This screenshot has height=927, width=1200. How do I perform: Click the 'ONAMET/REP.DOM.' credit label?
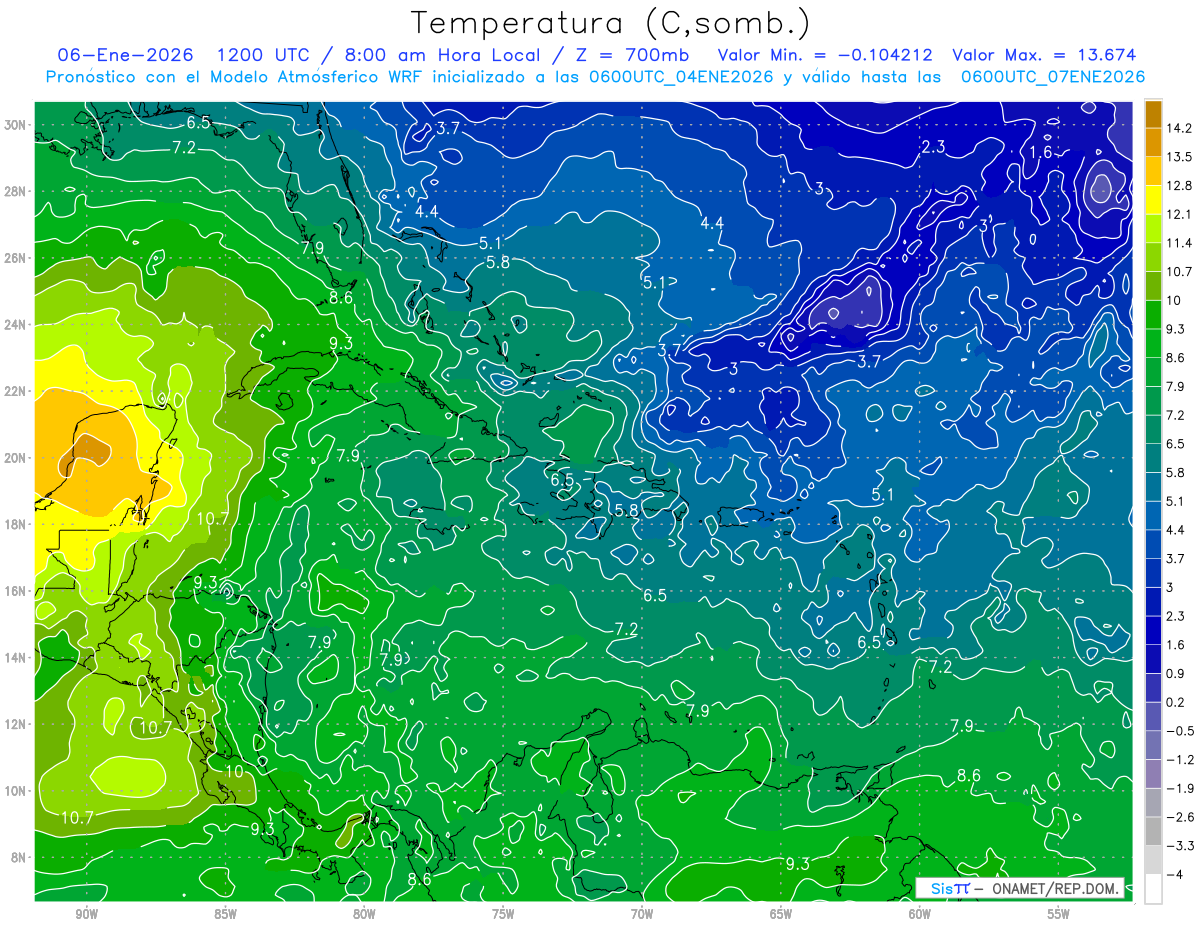tap(1056, 888)
